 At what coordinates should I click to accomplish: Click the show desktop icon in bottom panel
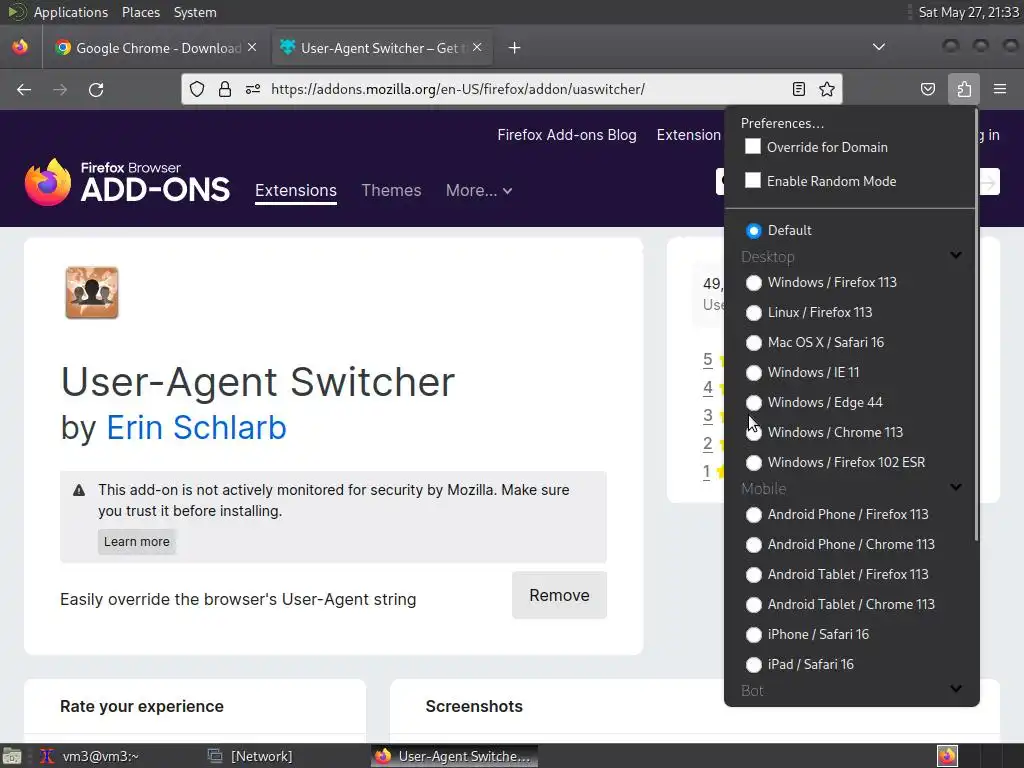coord(11,756)
